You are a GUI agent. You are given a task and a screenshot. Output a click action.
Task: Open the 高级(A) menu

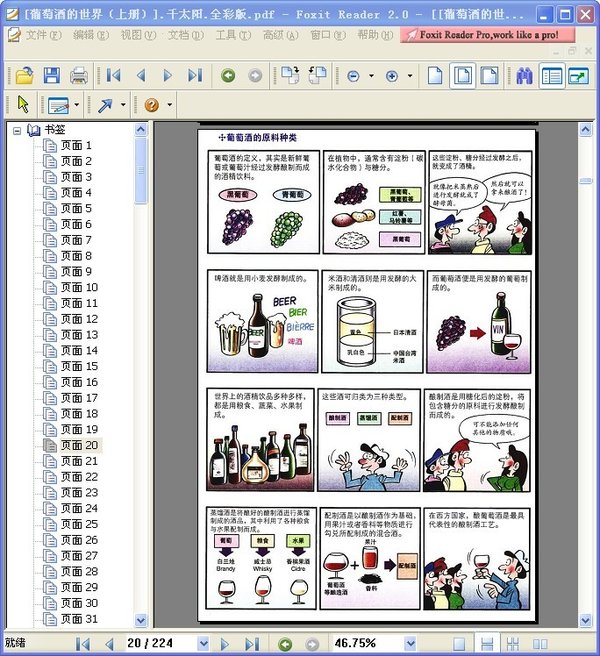280,35
